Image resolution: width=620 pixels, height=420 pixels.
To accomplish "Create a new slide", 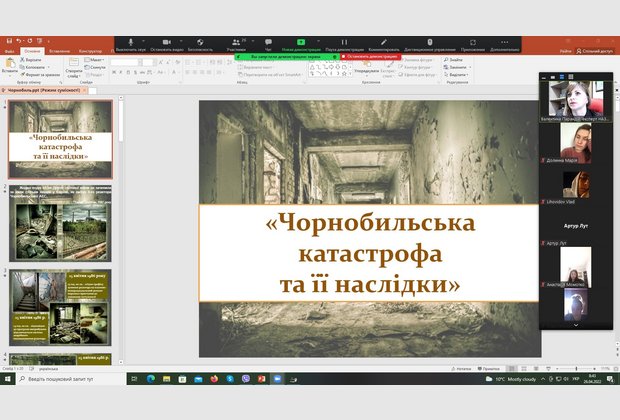I will [x=74, y=67].
